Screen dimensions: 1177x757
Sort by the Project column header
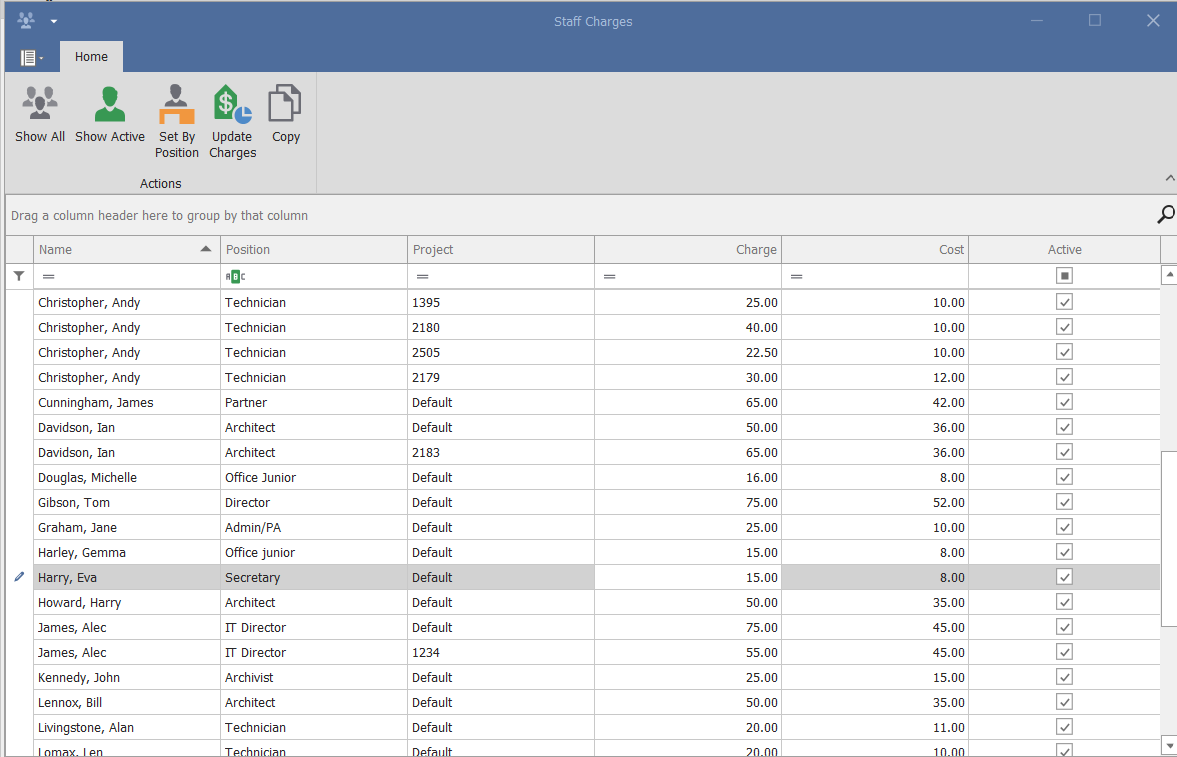[501, 249]
